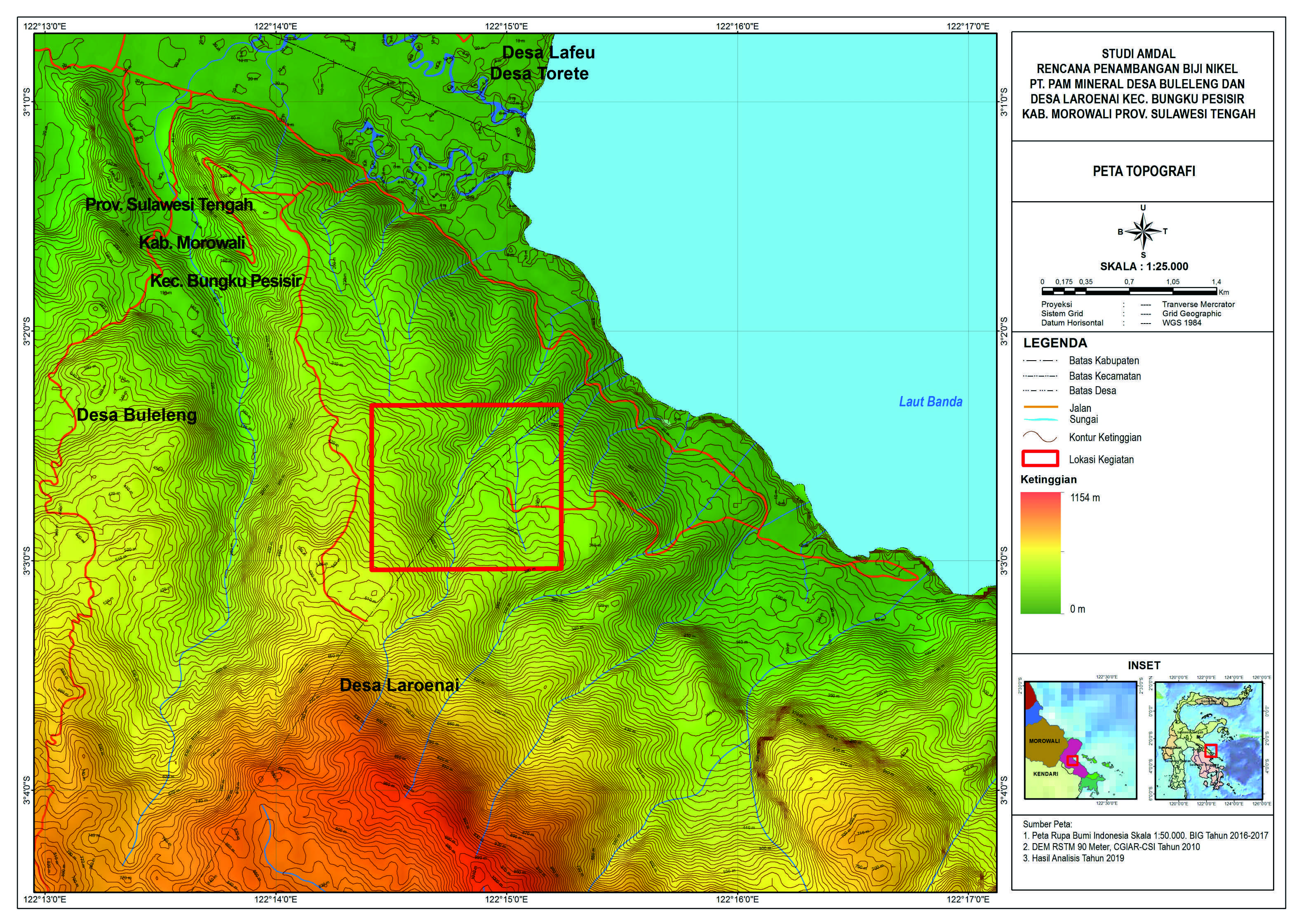Click the Batas Kabupaten line symbol in legend
This screenshot has height=924, width=1306.
(1040, 361)
